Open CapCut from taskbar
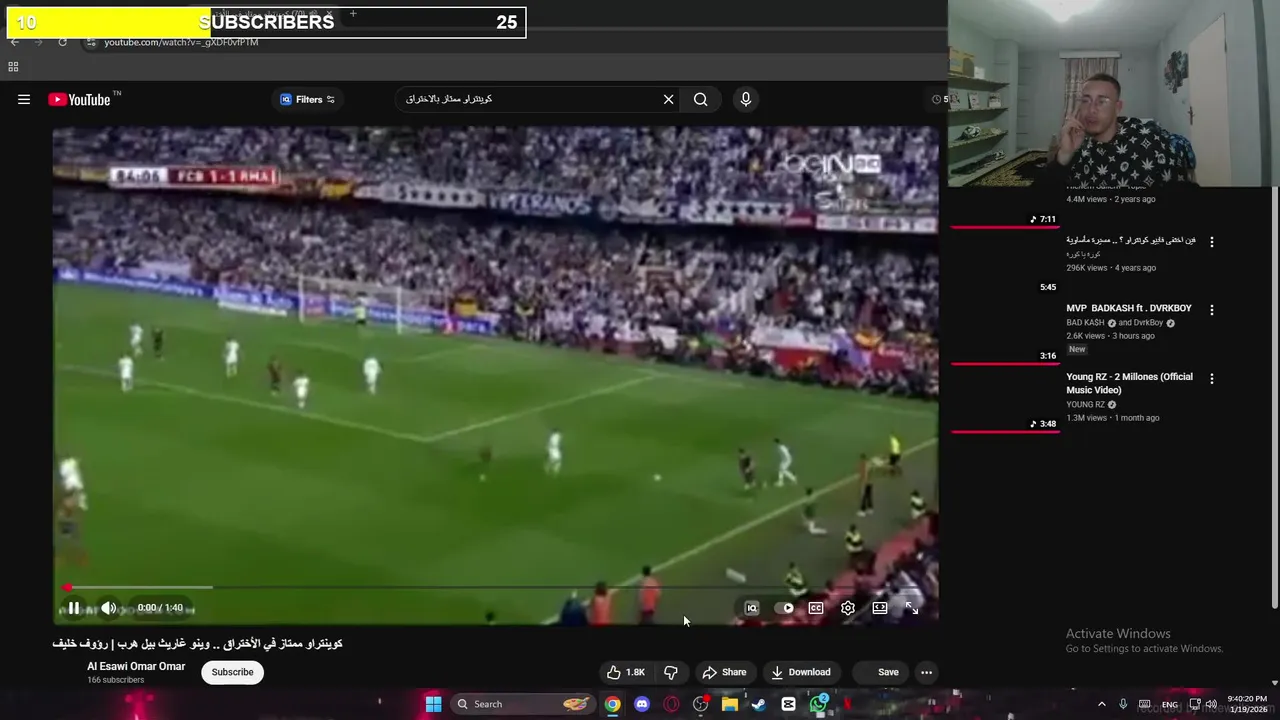 [788, 704]
